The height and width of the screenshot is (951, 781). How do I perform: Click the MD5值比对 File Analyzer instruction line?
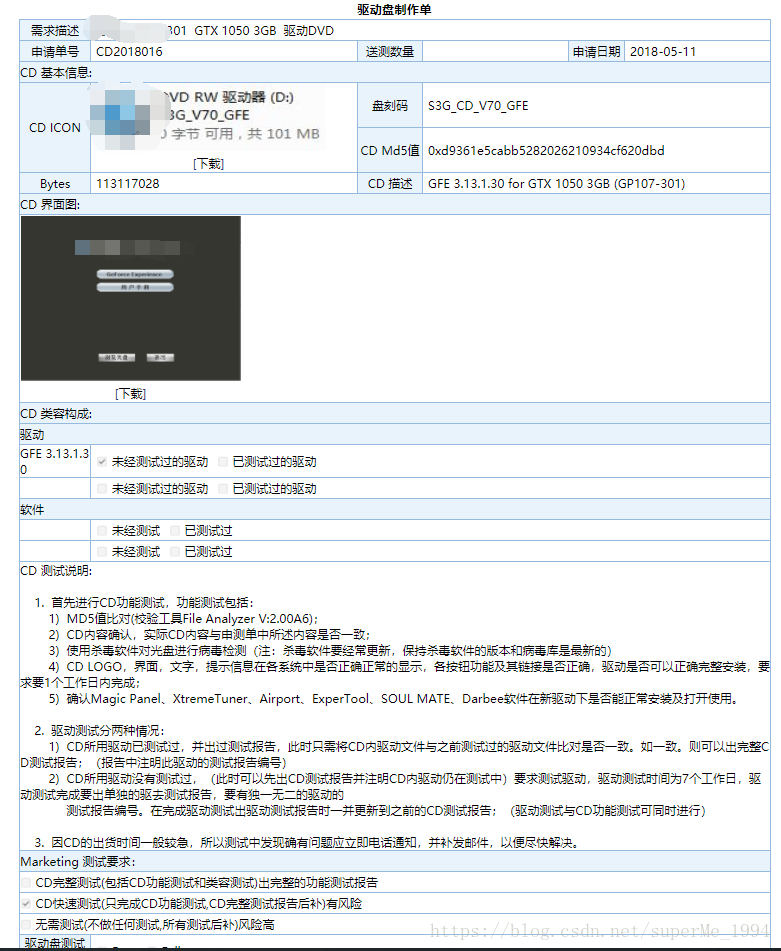[x=184, y=619]
